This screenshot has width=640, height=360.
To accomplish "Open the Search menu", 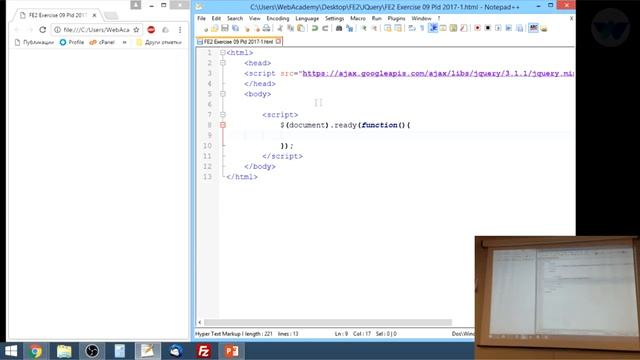I will 235,18.
